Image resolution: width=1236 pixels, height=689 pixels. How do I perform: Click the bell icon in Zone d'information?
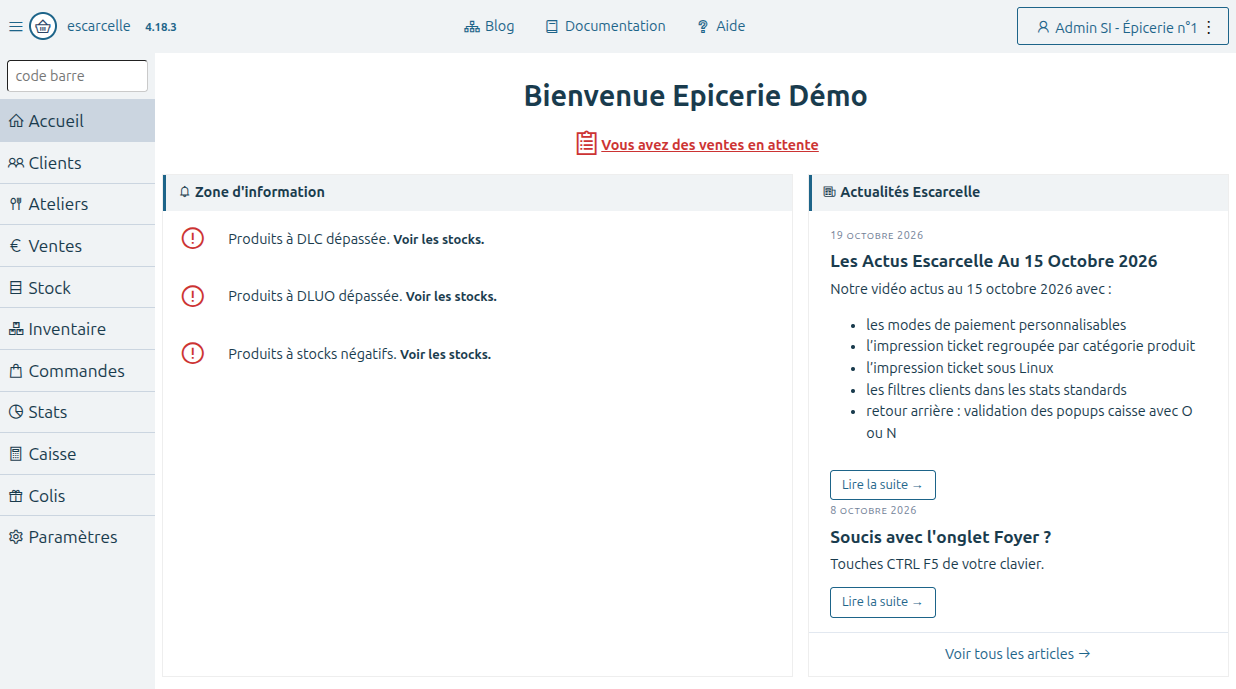(x=184, y=192)
